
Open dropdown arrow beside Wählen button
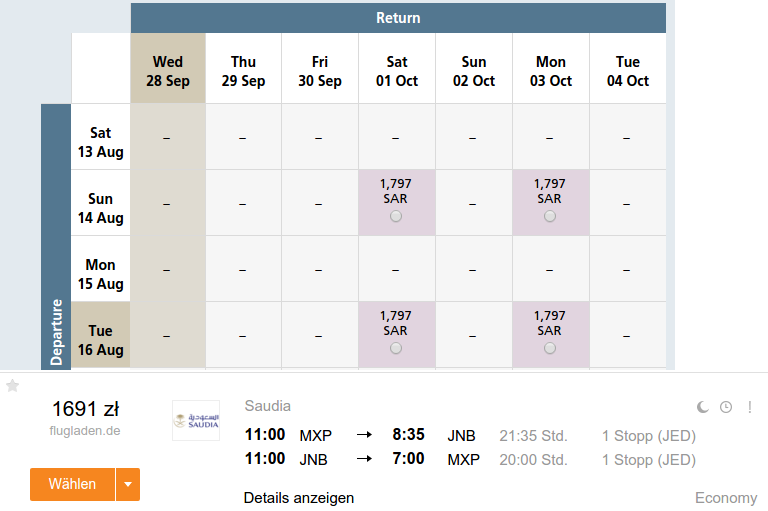pyautogui.click(x=128, y=485)
